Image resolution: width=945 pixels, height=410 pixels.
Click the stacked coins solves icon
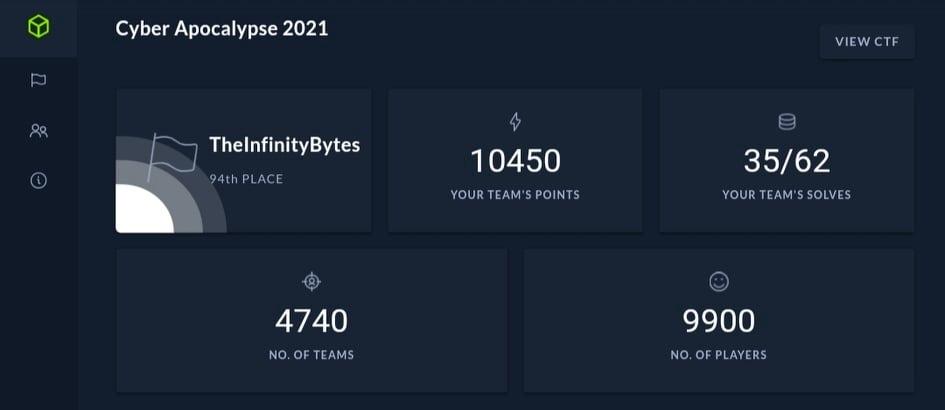coord(786,122)
